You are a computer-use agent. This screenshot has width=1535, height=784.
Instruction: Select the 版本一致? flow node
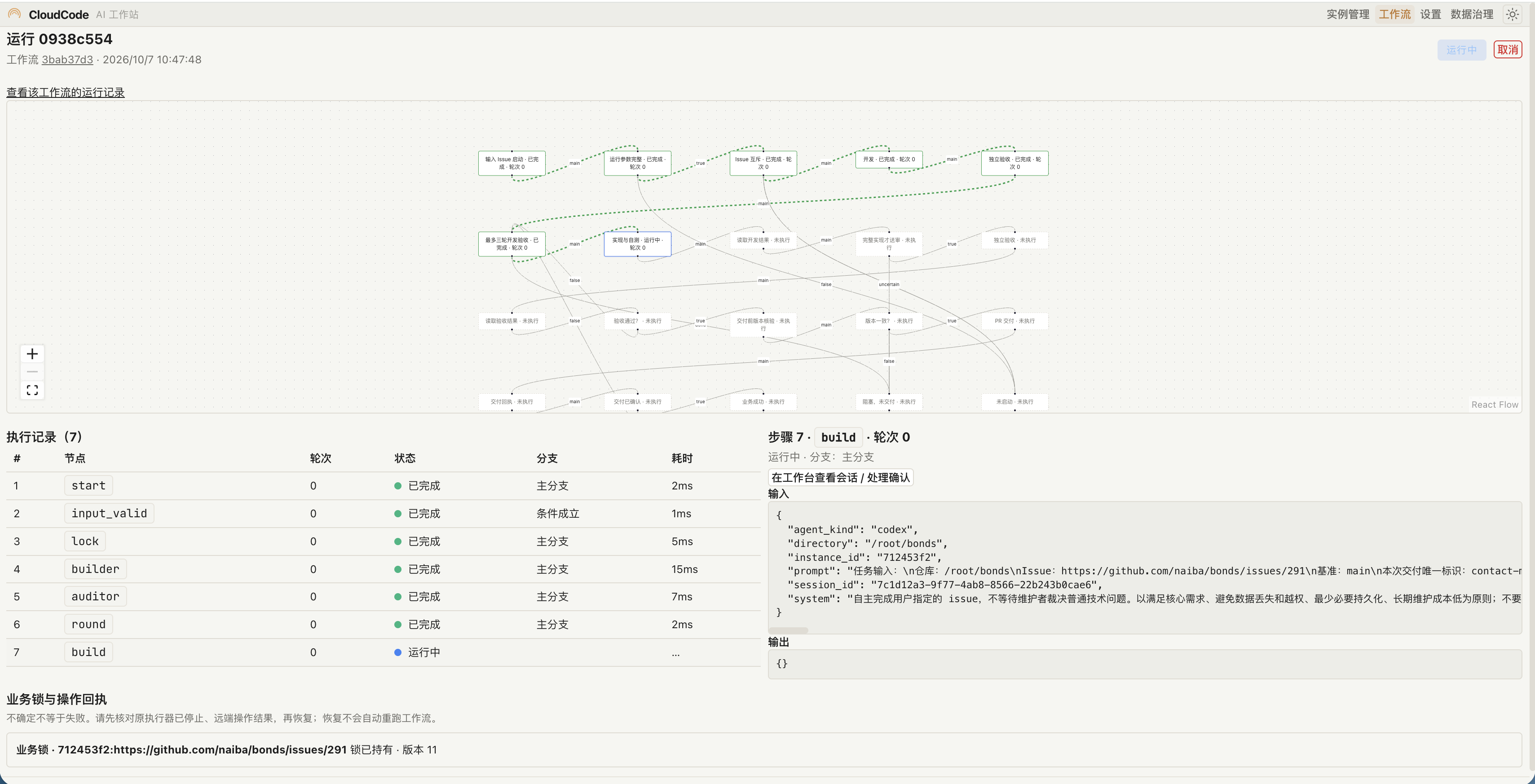coord(889,321)
